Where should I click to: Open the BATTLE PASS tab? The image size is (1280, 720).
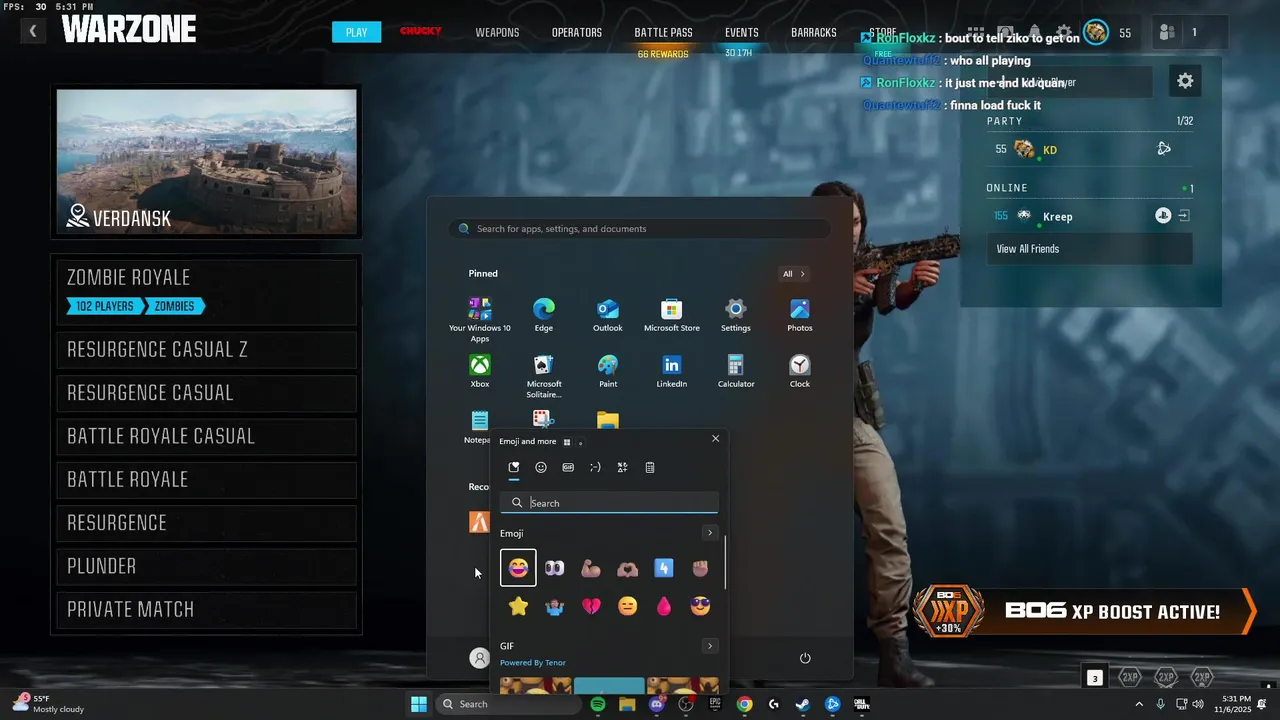point(663,32)
